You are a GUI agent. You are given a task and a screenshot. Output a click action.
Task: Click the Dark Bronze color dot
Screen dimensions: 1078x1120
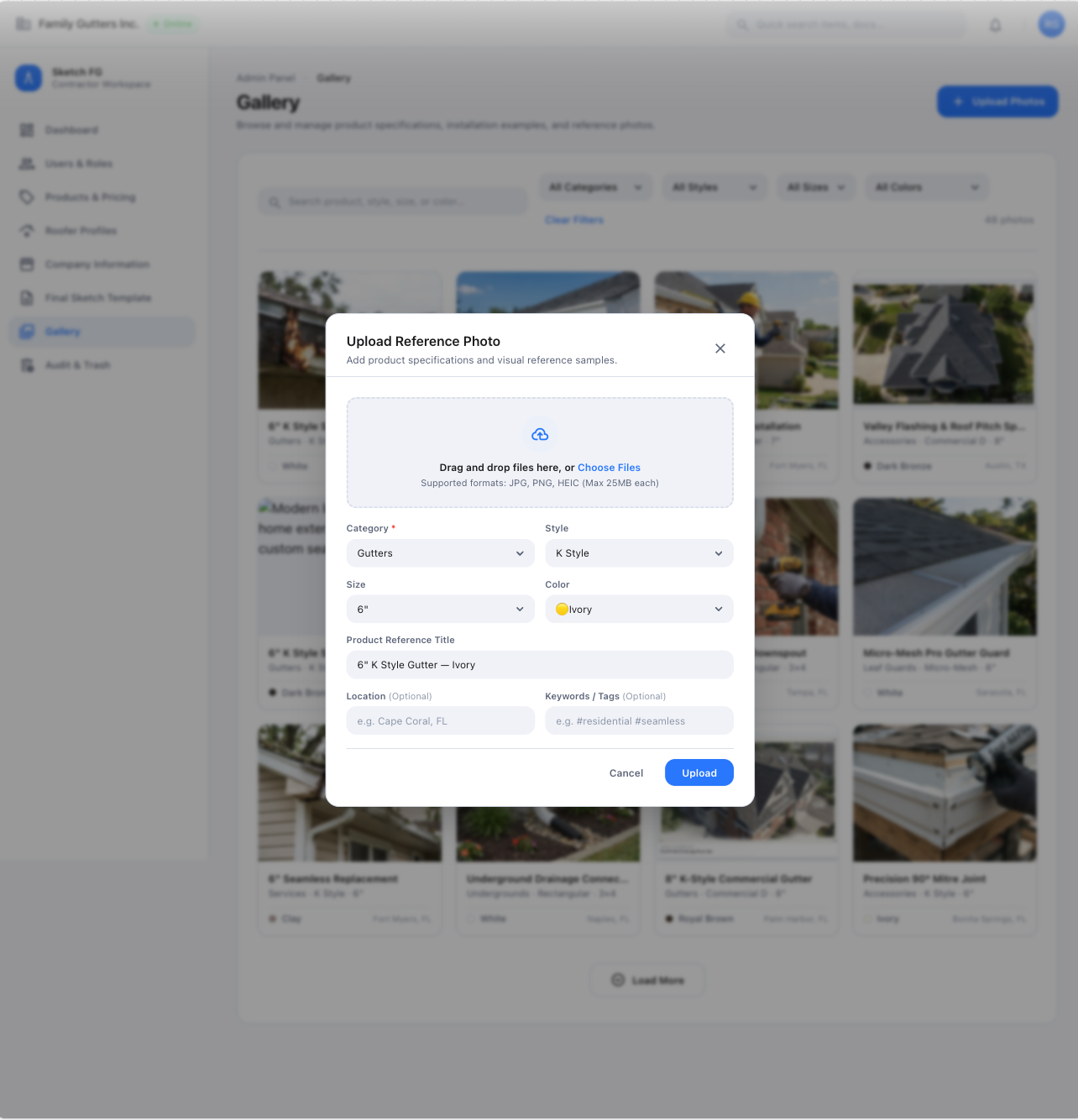coord(868,466)
